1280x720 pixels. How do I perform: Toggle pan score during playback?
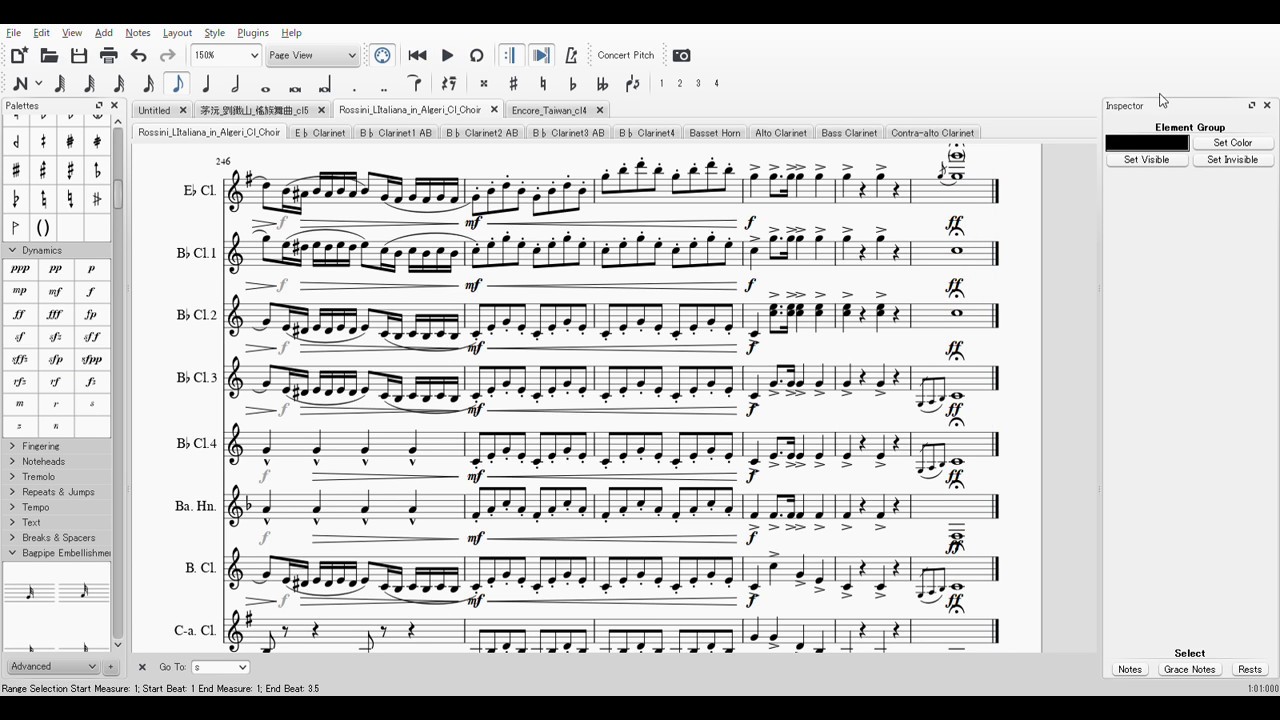pos(541,55)
